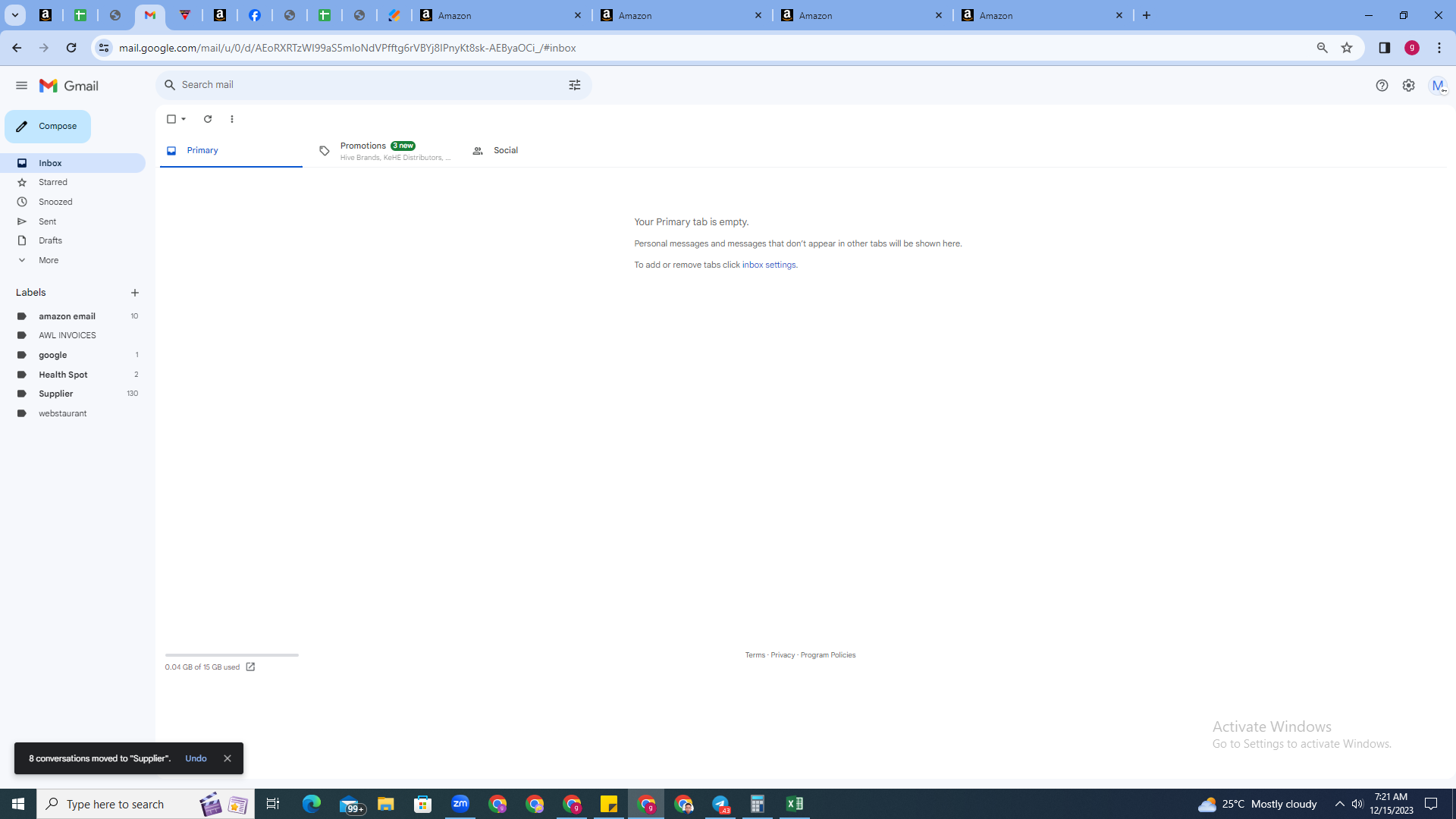Refresh the inbox
The width and height of the screenshot is (1456, 819).
[x=208, y=119]
